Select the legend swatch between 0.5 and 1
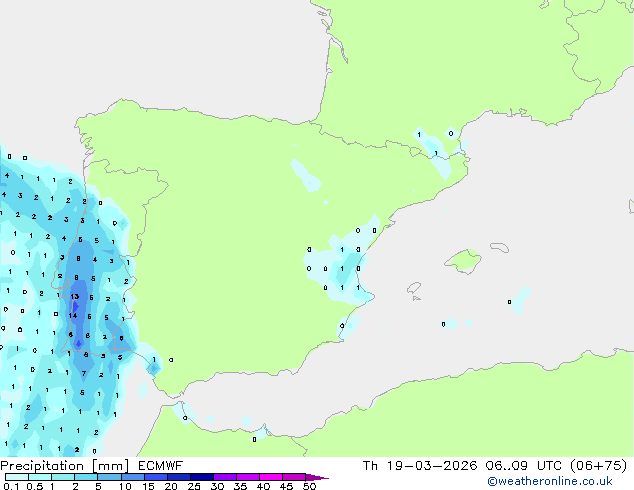This screenshot has width=634, height=490. coord(40,477)
